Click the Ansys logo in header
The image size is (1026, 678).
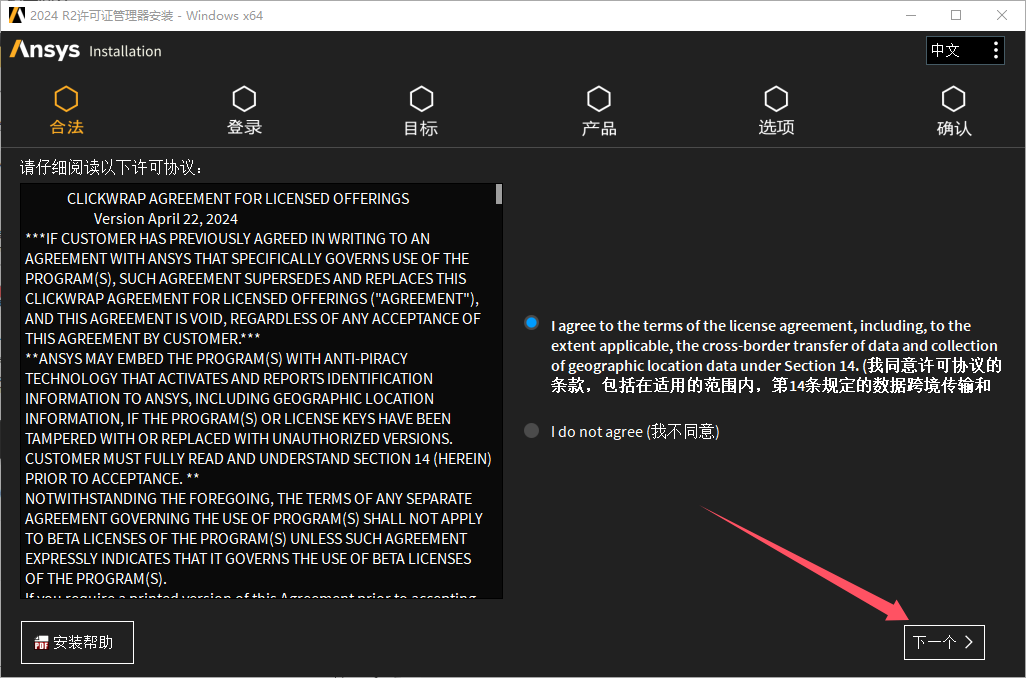click(x=45, y=50)
